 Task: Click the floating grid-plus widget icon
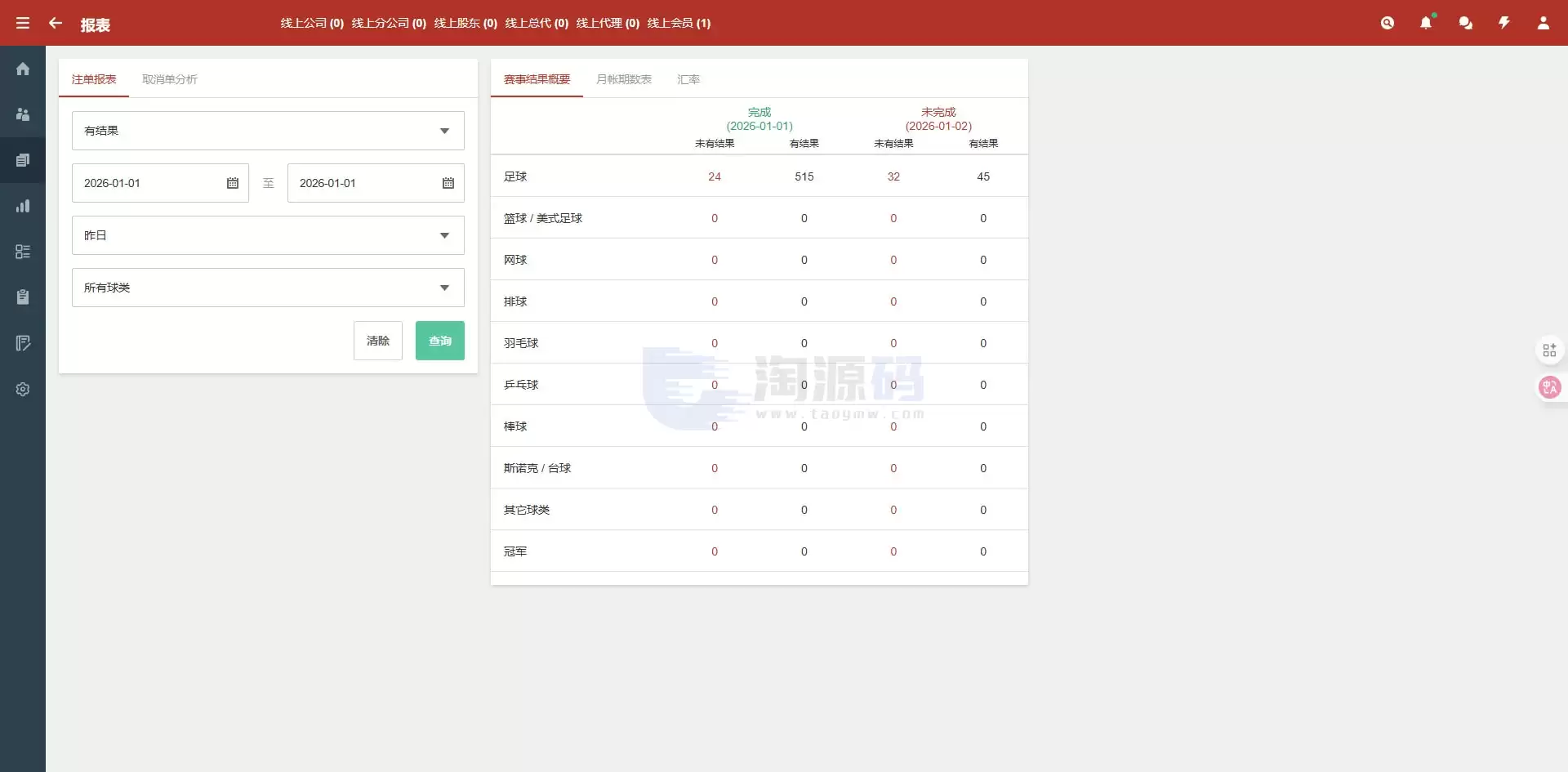(1549, 350)
